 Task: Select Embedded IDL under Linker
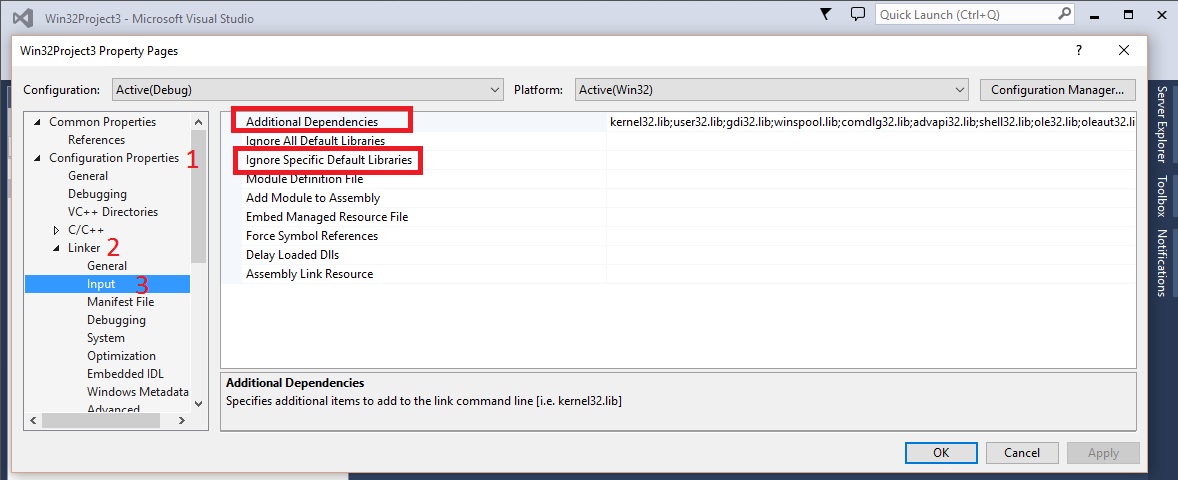click(125, 374)
